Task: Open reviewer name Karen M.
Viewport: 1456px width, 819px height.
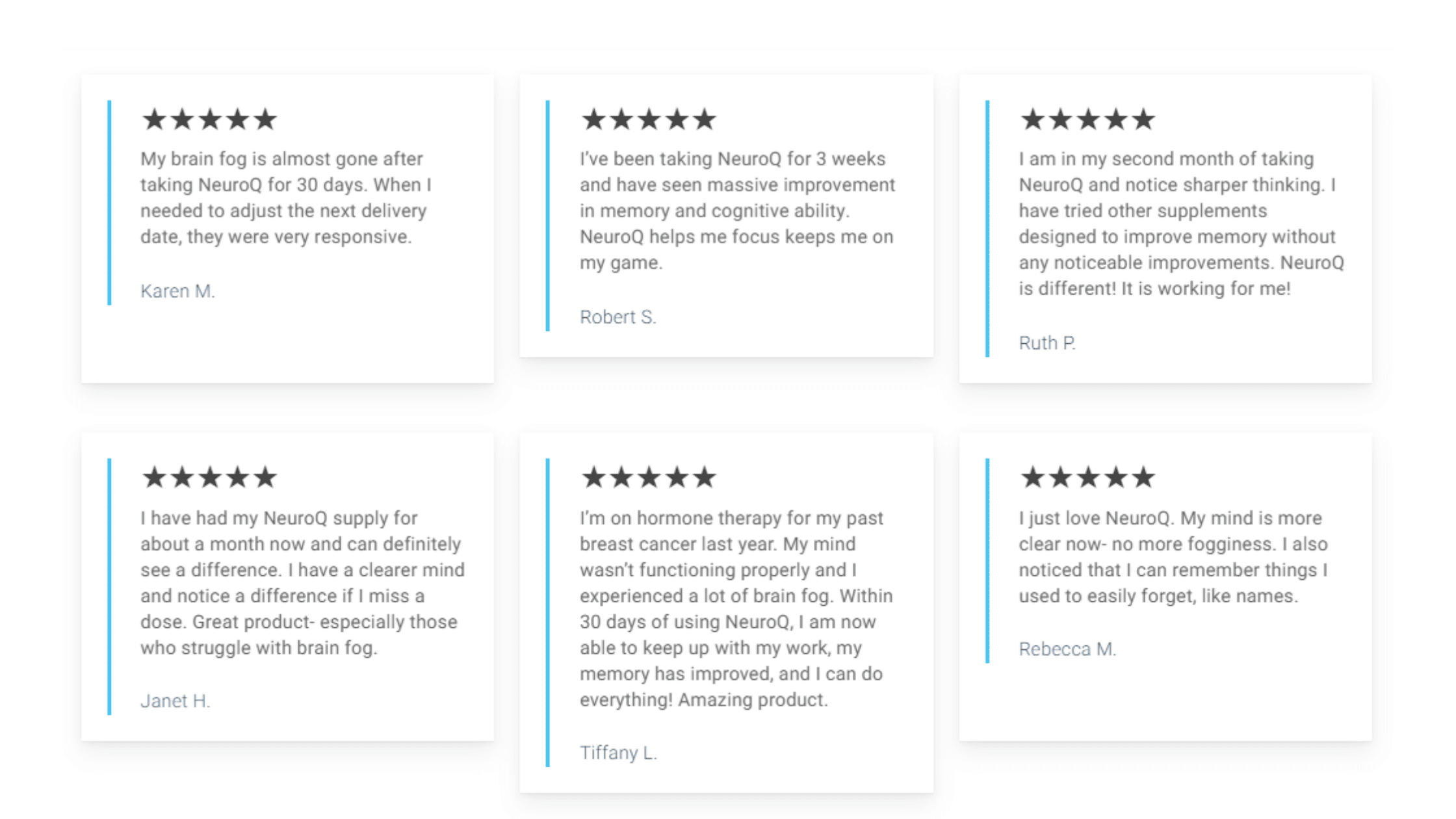Action: point(177,291)
